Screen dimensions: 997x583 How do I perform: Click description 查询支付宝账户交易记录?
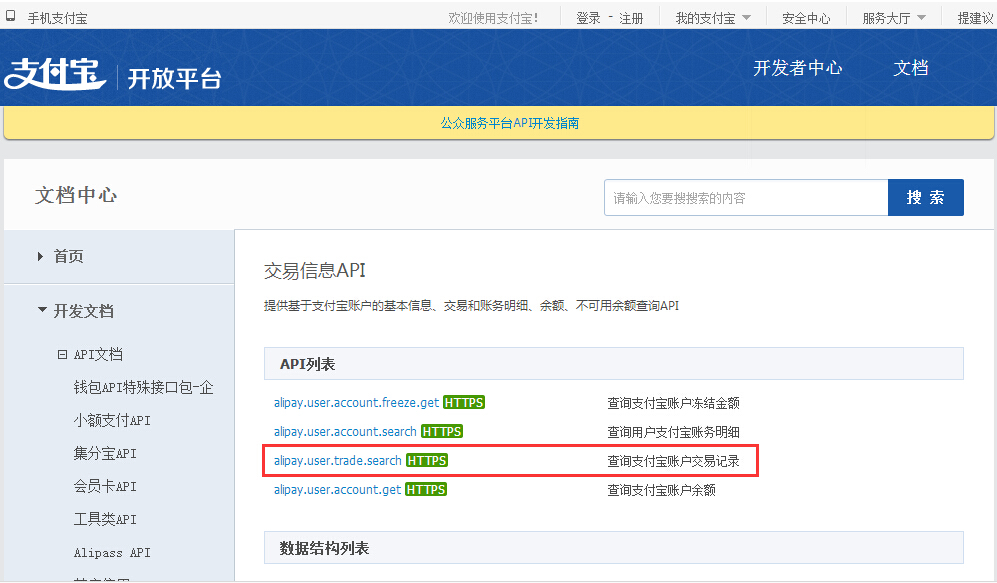coord(673,462)
